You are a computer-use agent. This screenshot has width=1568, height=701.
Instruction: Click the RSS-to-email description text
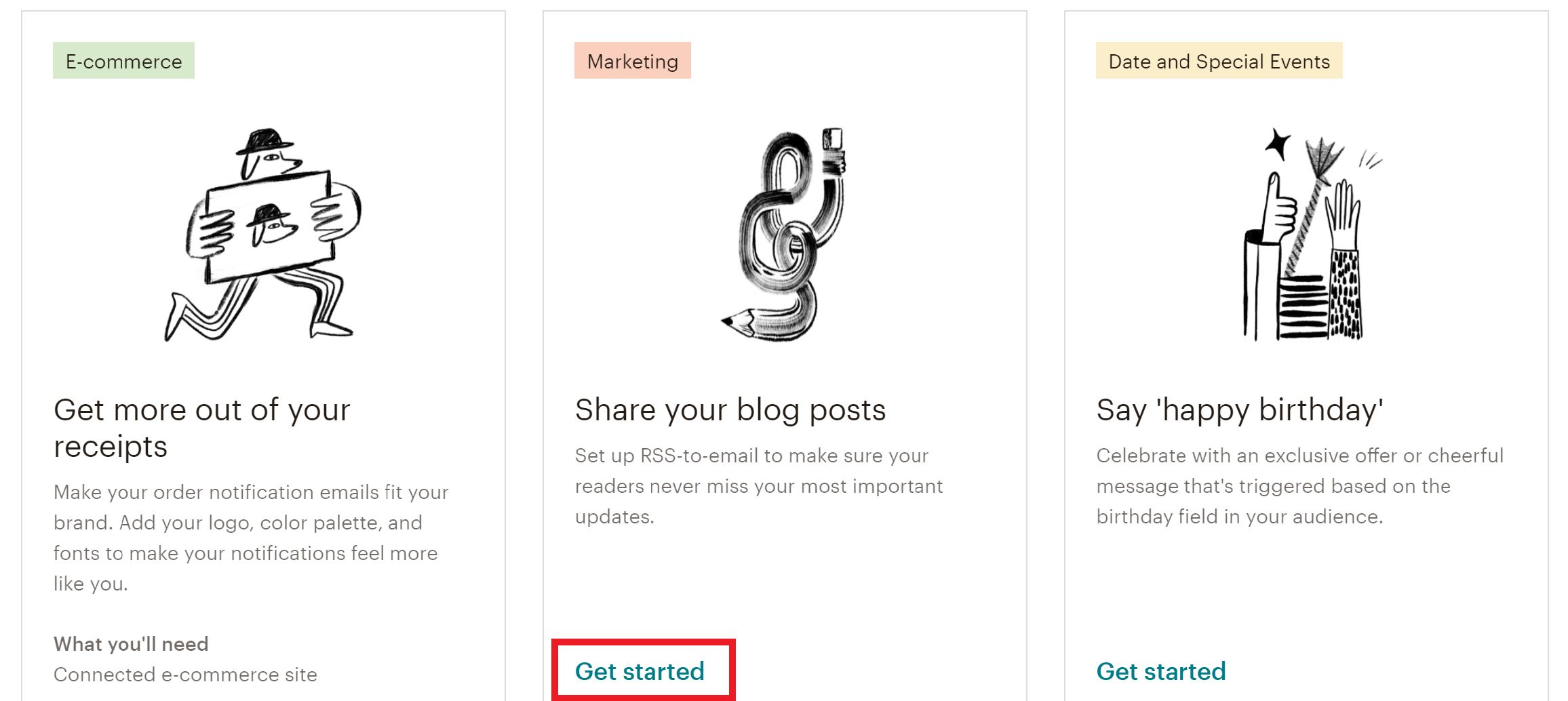[x=759, y=486]
